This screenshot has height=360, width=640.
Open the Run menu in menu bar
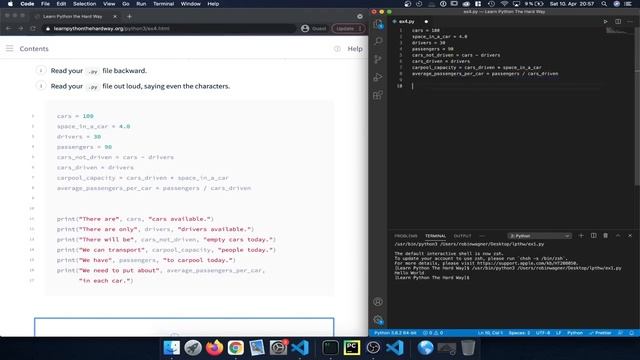click(x=141, y=4)
